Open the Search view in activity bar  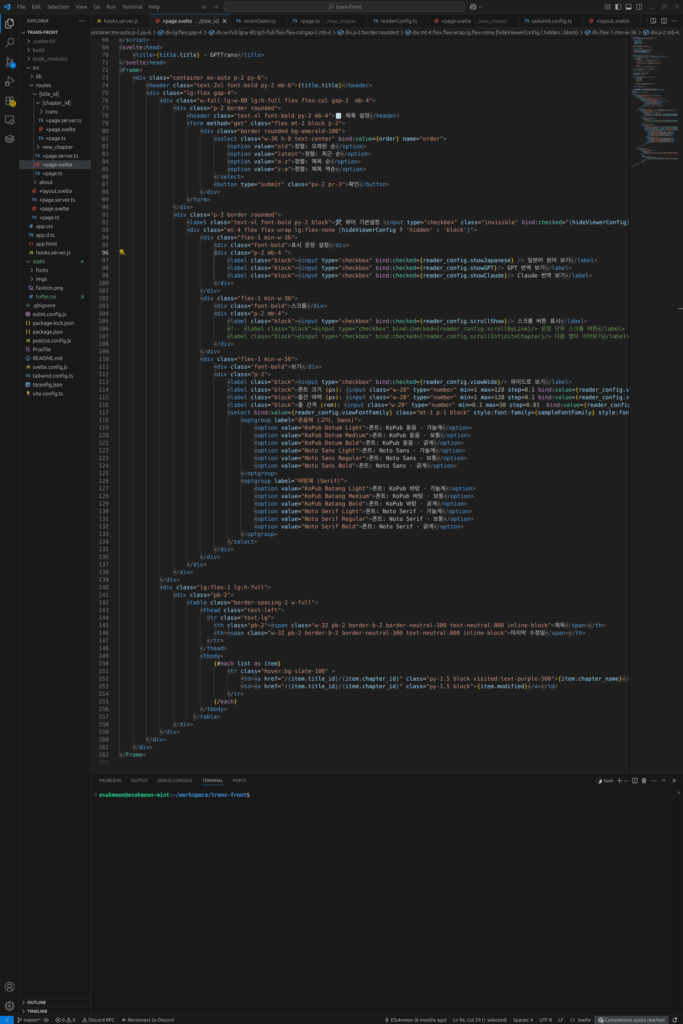[x=9, y=42]
